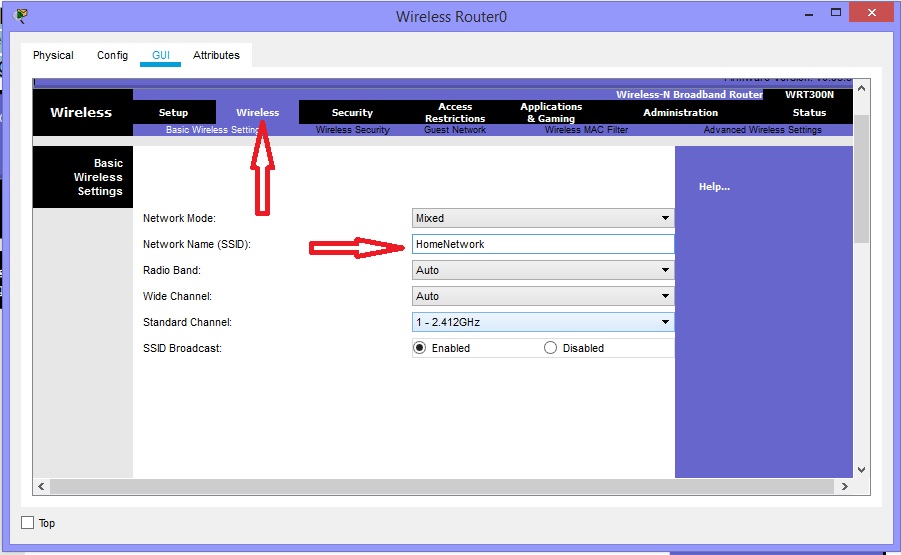
Task: Click the Network Name (SSID) text field
Action: pos(543,244)
